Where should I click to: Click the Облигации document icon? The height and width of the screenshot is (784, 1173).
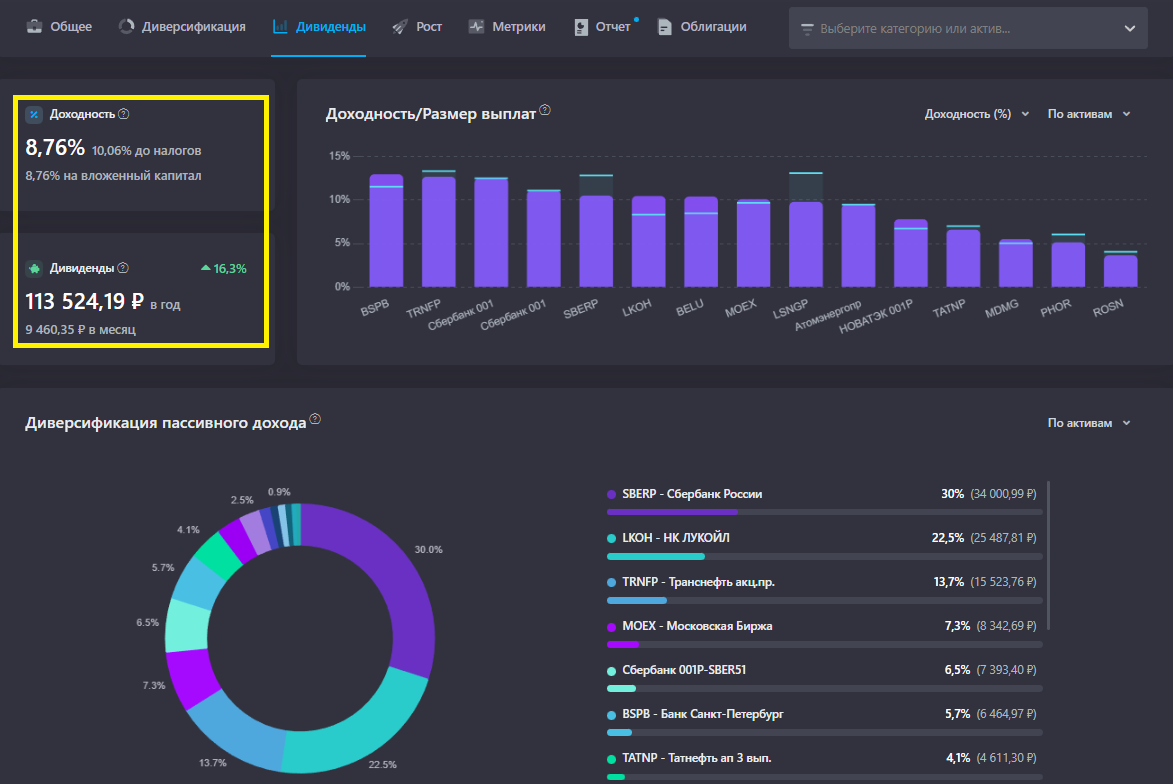(664, 27)
